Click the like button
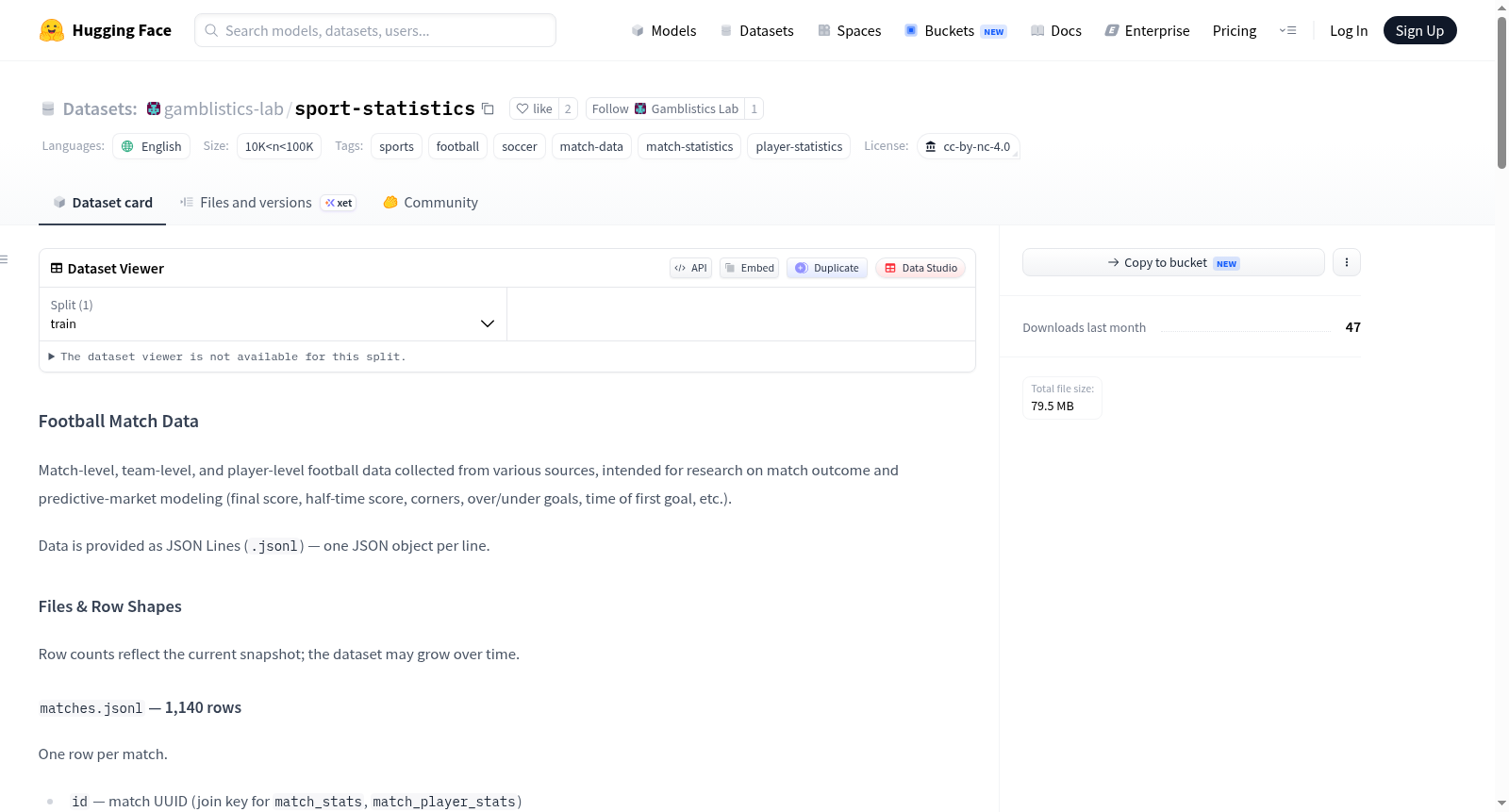 tap(534, 108)
